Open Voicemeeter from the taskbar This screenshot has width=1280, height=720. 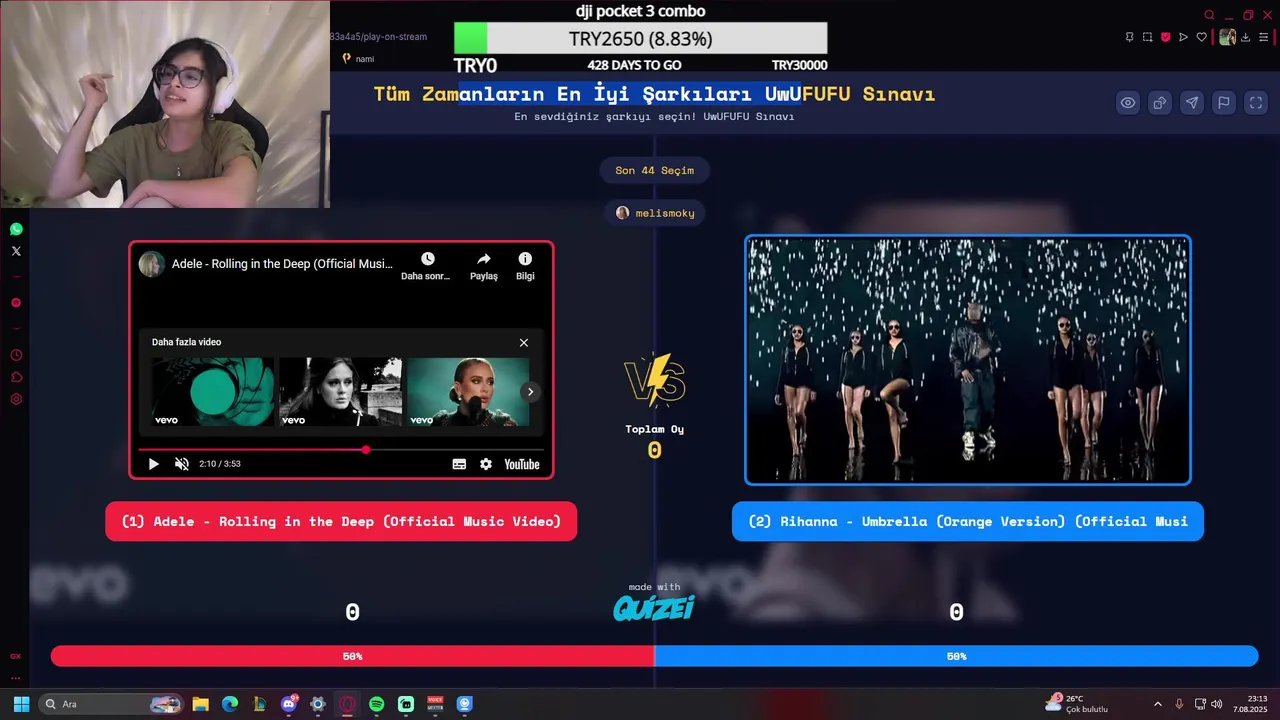click(435, 704)
